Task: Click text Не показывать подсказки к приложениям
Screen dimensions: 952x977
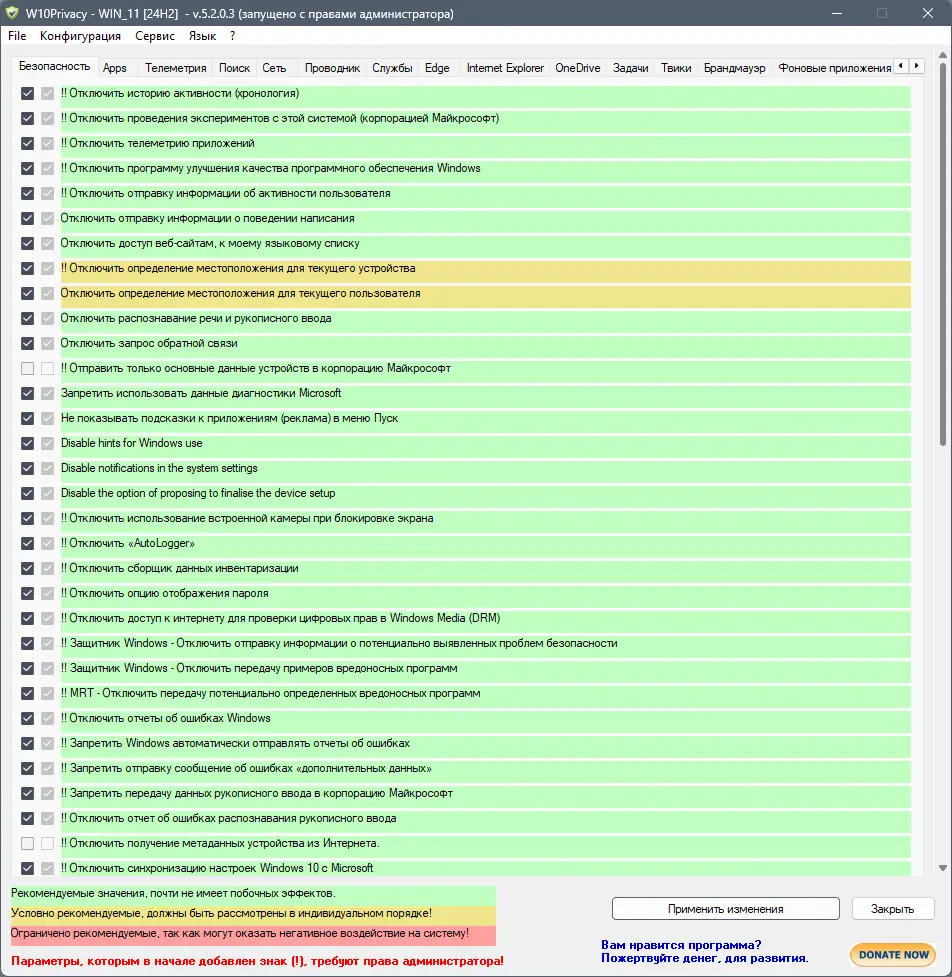Action: tap(229, 418)
